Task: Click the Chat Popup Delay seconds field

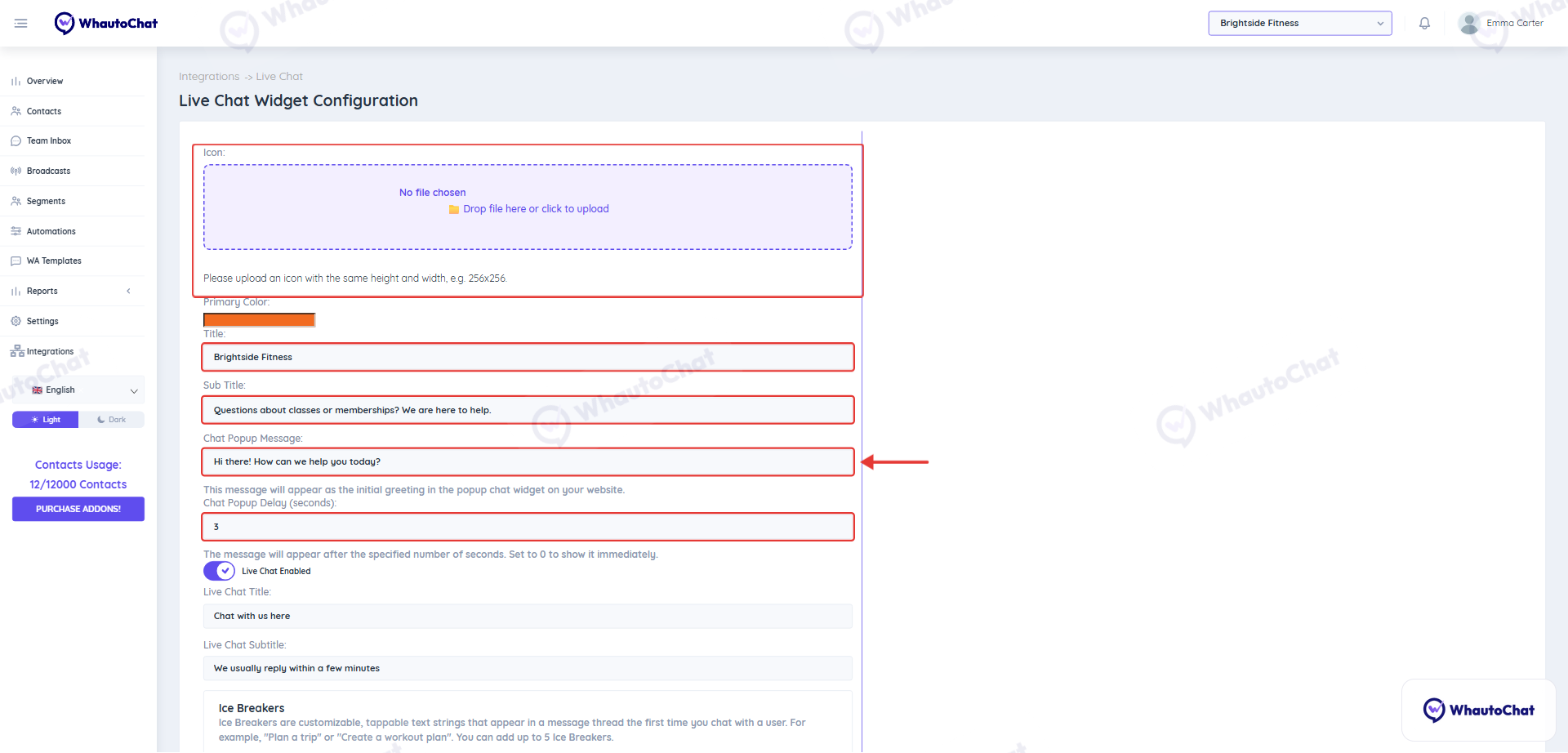Action: click(528, 527)
